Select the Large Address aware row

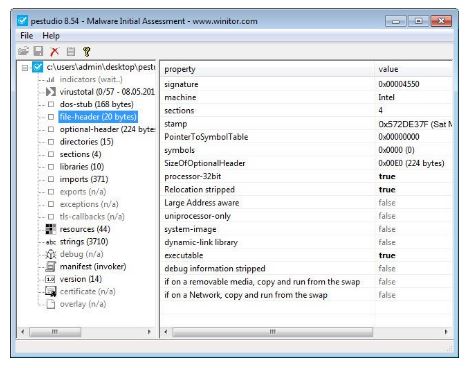307,203
